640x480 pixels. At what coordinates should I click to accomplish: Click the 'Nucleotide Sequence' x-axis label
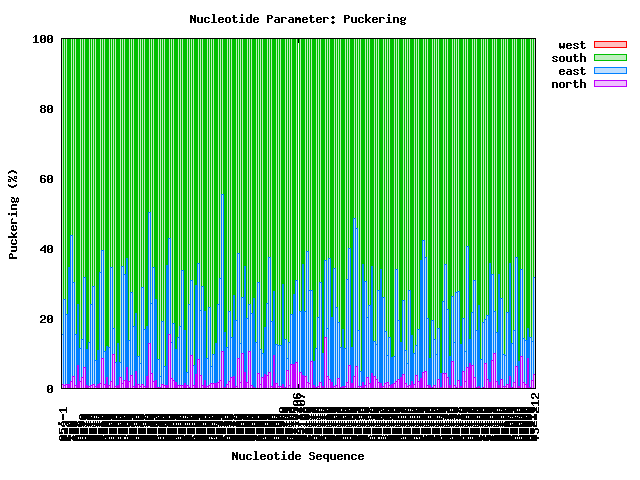coord(298,456)
